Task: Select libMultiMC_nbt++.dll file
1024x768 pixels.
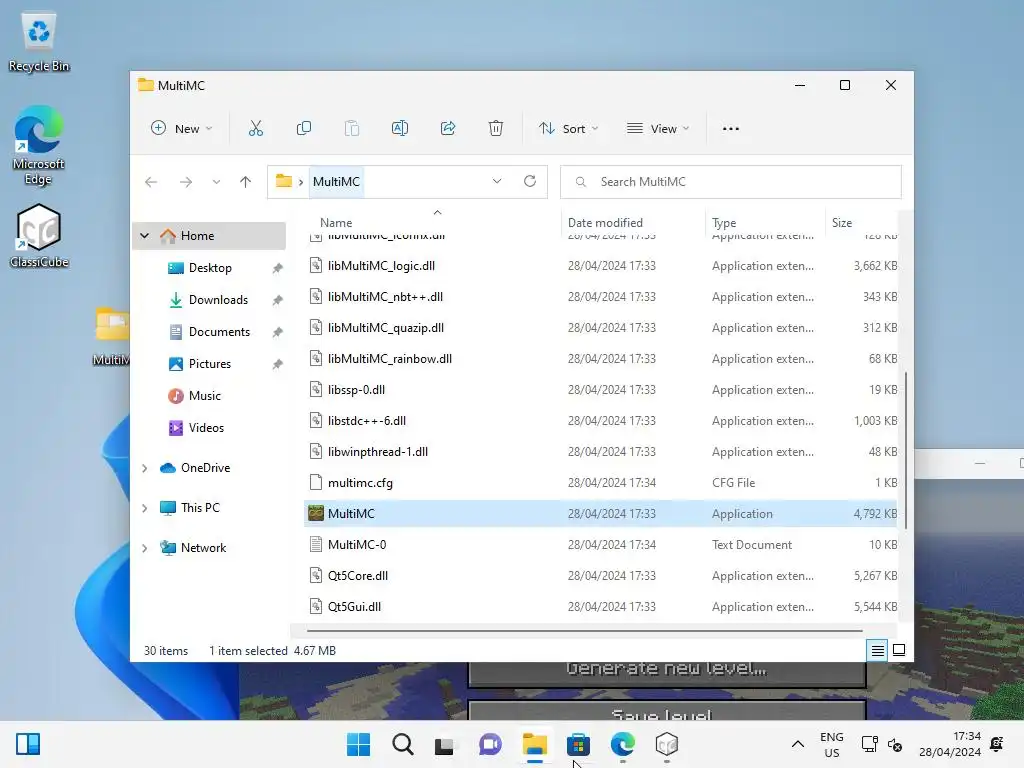Action: [601, 296]
